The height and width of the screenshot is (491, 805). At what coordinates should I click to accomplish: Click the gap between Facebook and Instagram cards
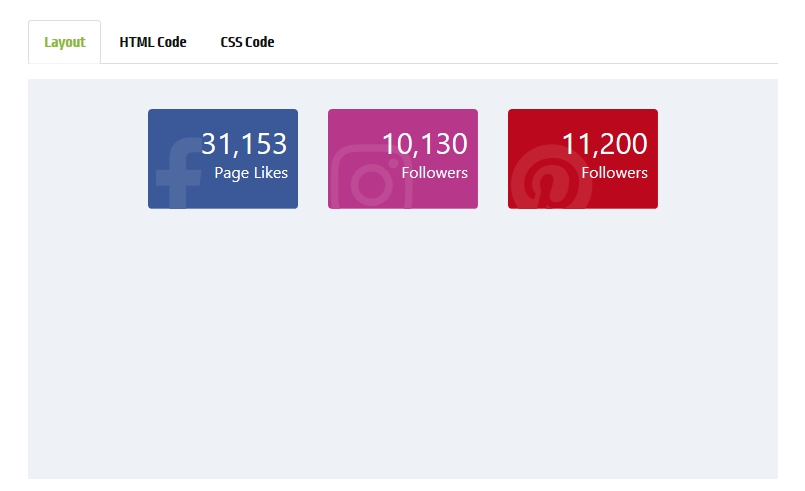tap(313, 159)
